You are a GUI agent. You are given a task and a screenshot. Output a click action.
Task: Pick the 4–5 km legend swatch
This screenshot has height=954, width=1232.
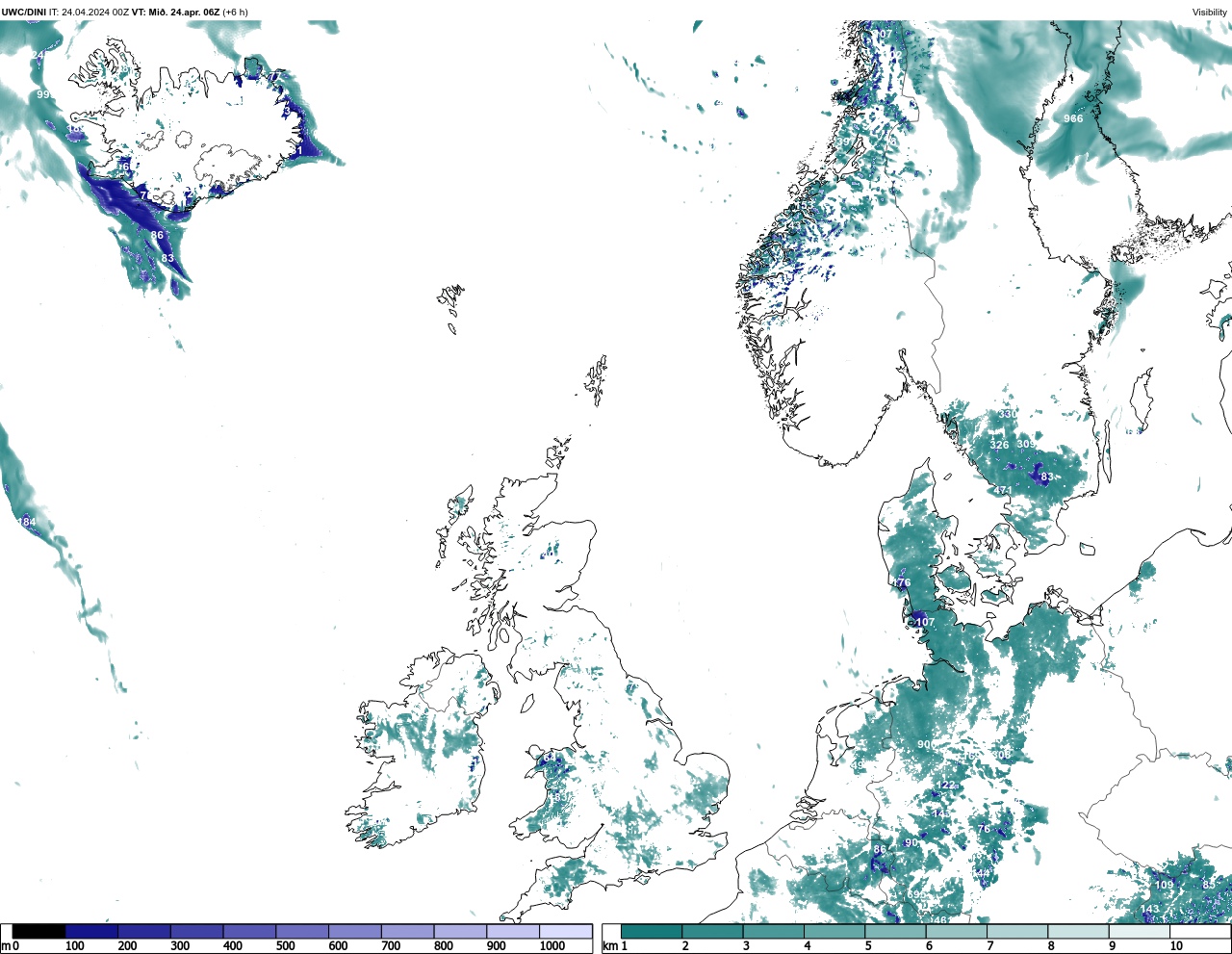point(834,932)
